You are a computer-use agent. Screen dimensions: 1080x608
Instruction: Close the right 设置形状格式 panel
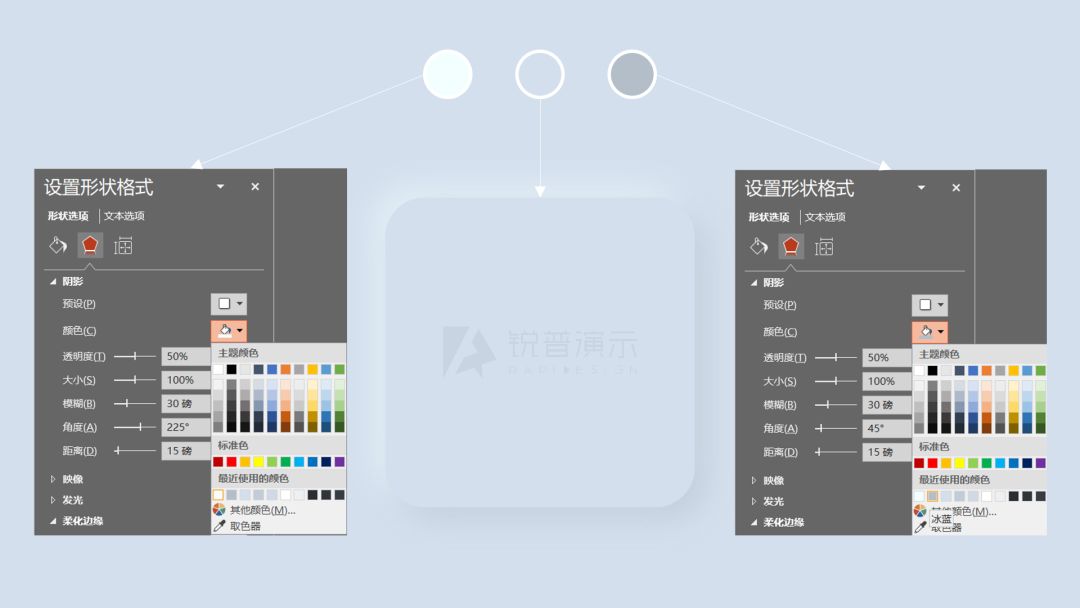point(956,188)
